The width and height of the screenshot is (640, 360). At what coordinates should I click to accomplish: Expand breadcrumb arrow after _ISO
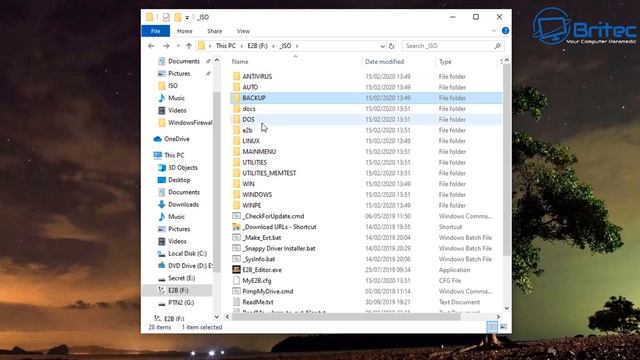tap(297, 46)
